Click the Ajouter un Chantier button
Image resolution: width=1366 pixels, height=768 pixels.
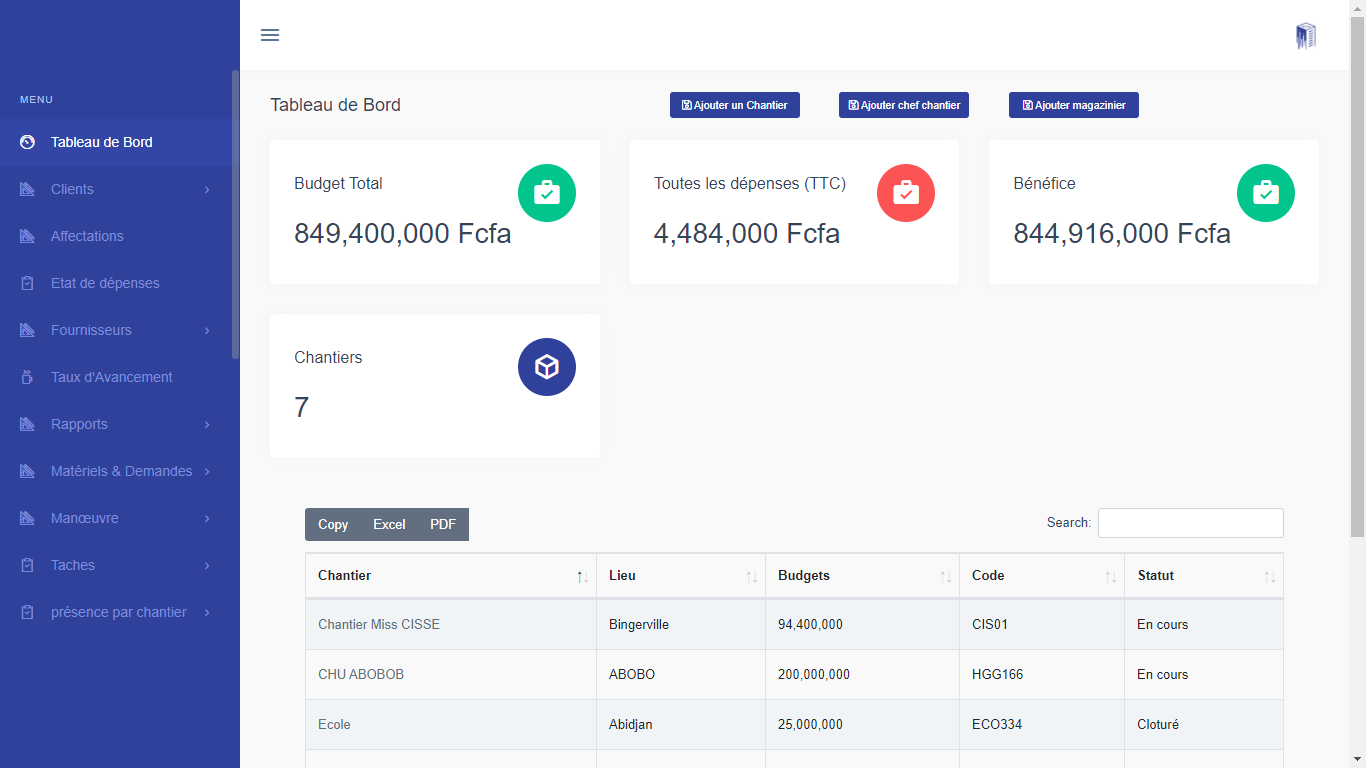tap(735, 105)
